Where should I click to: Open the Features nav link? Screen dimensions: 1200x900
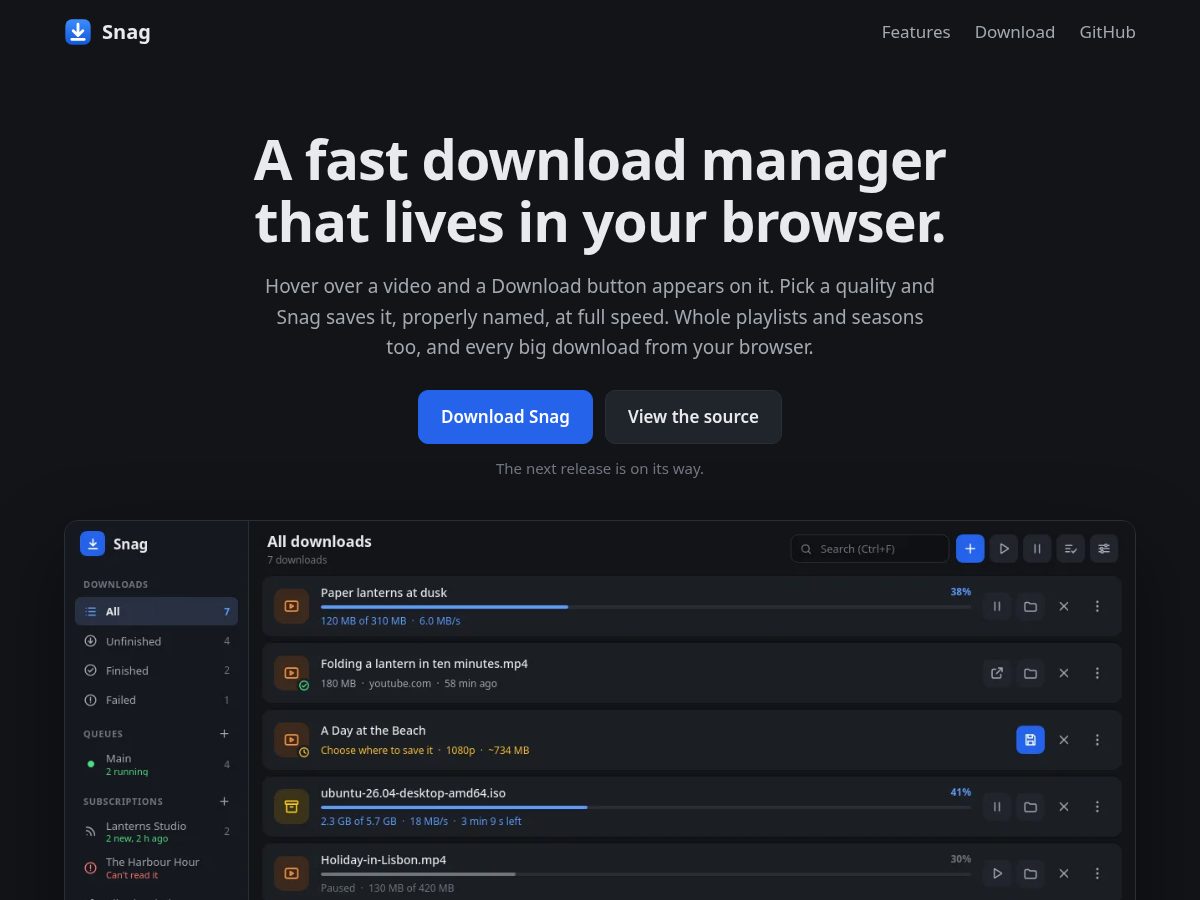tap(915, 32)
